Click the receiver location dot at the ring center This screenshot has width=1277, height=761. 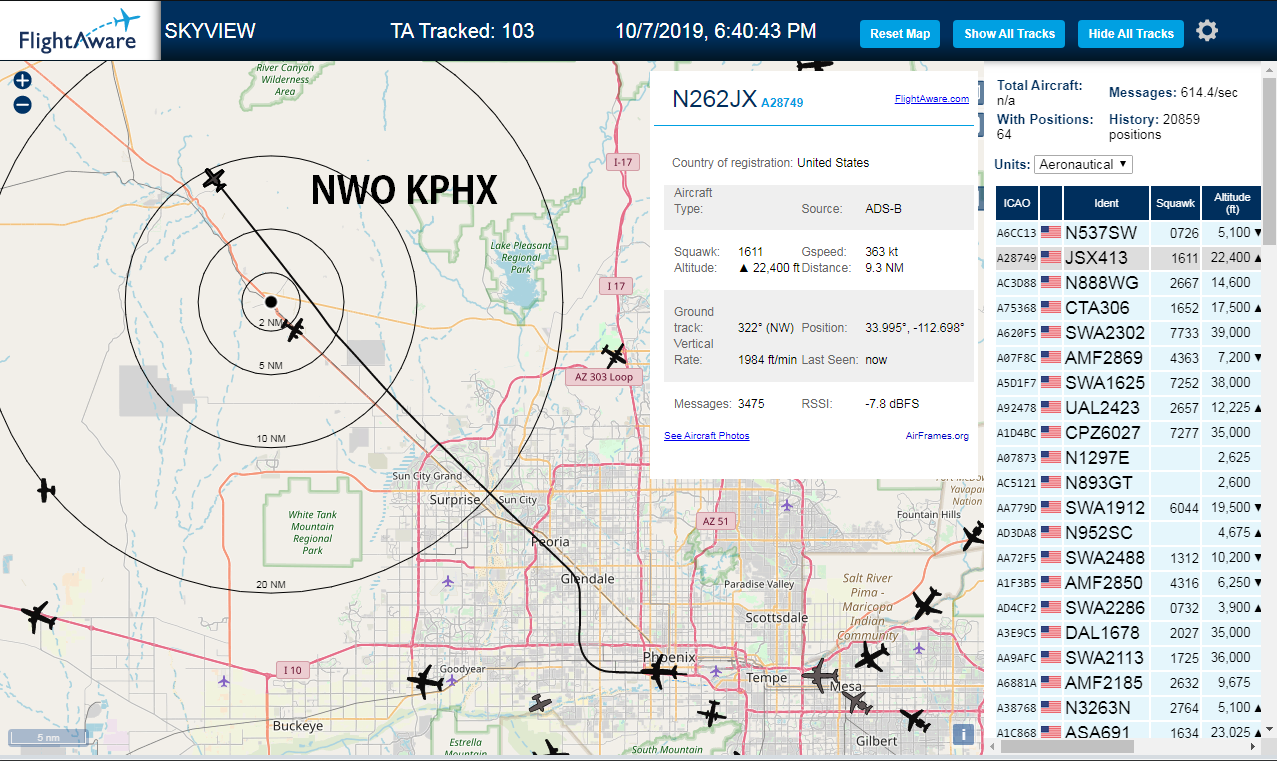(x=270, y=301)
